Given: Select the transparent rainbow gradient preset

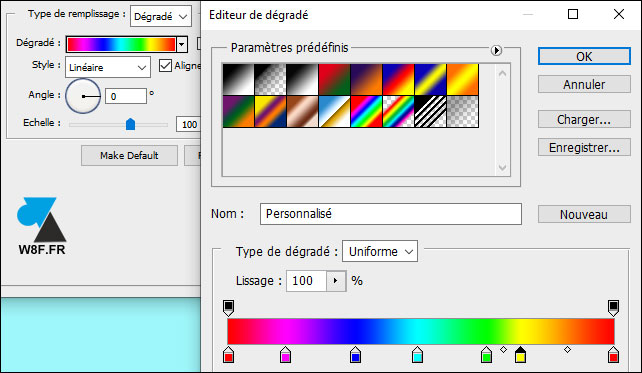Looking at the screenshot, I should [398, 112].
